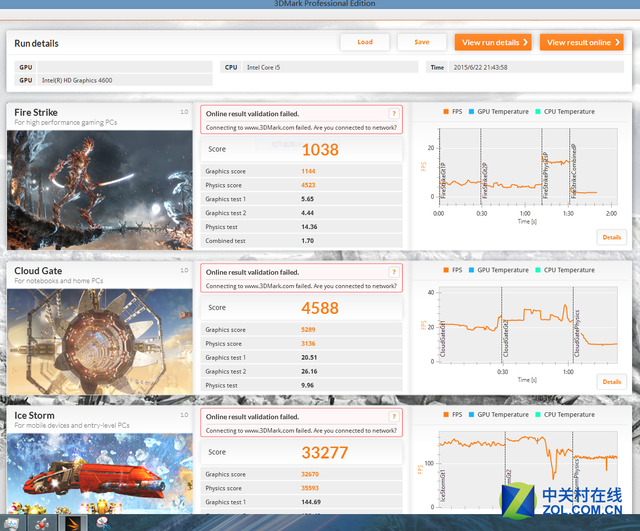Select Cloud Gate Graphics test 2 row 26.16
This screenshot has height=531, width=640.
coord(301,371)
